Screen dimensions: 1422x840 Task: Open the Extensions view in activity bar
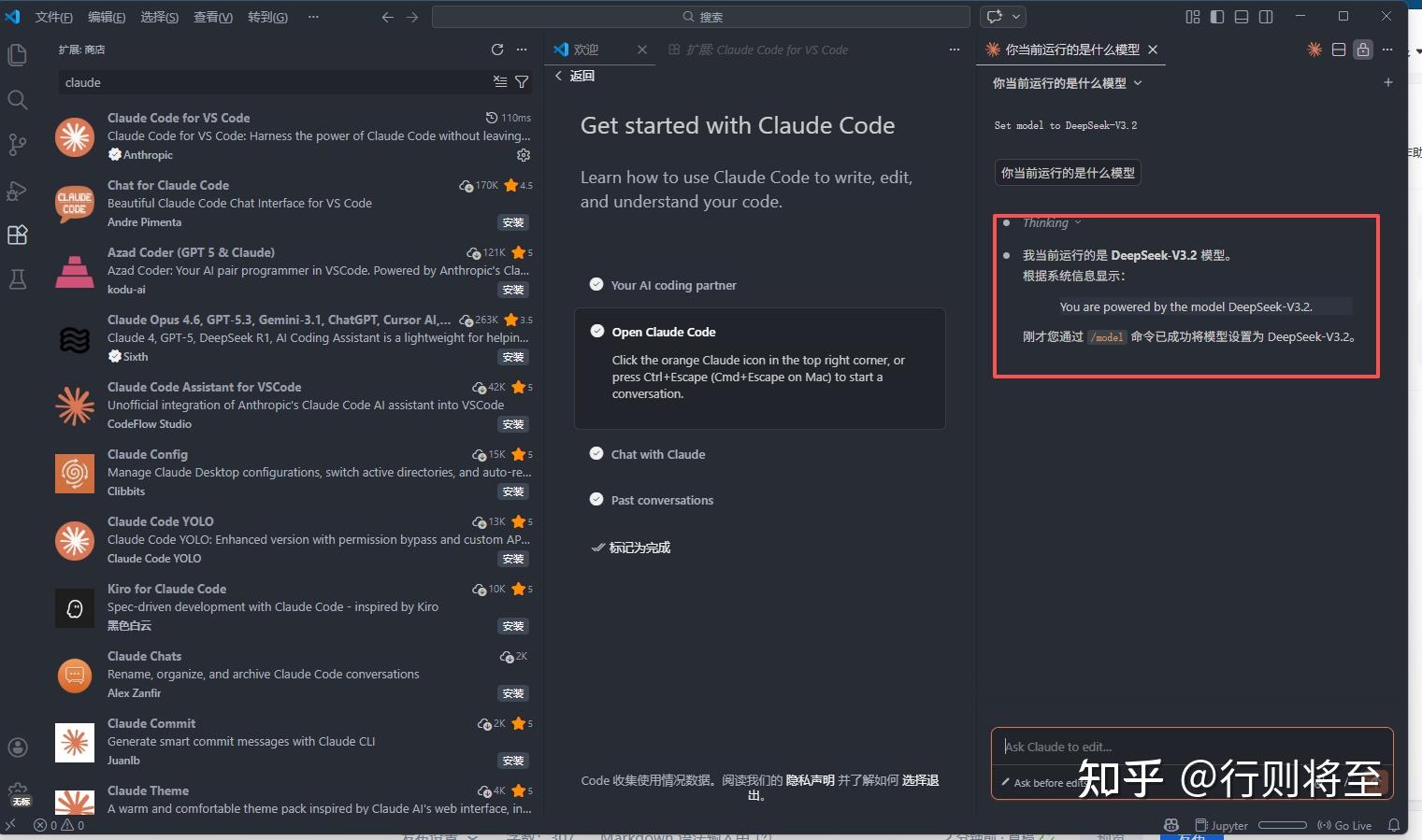17,235
